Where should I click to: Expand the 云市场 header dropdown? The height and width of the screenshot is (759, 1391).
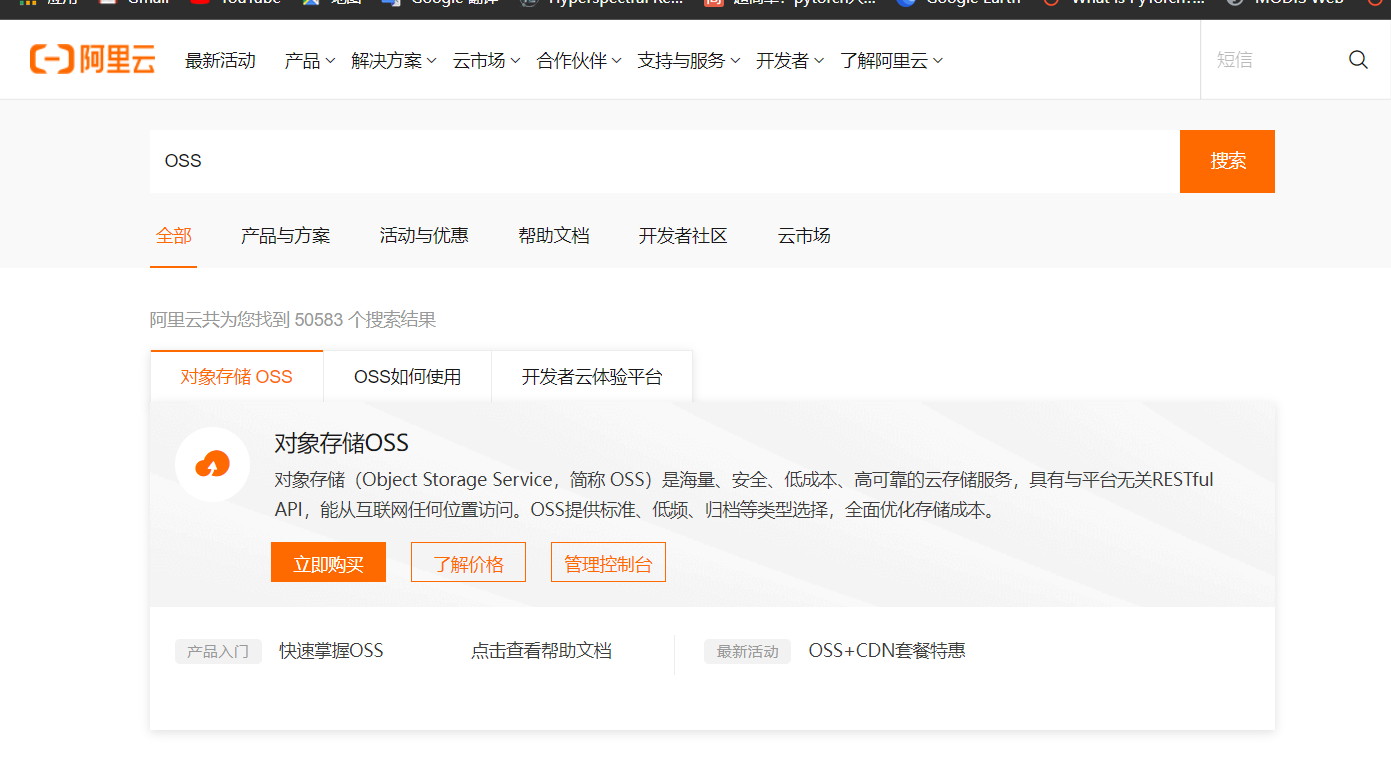click(486, 61)
